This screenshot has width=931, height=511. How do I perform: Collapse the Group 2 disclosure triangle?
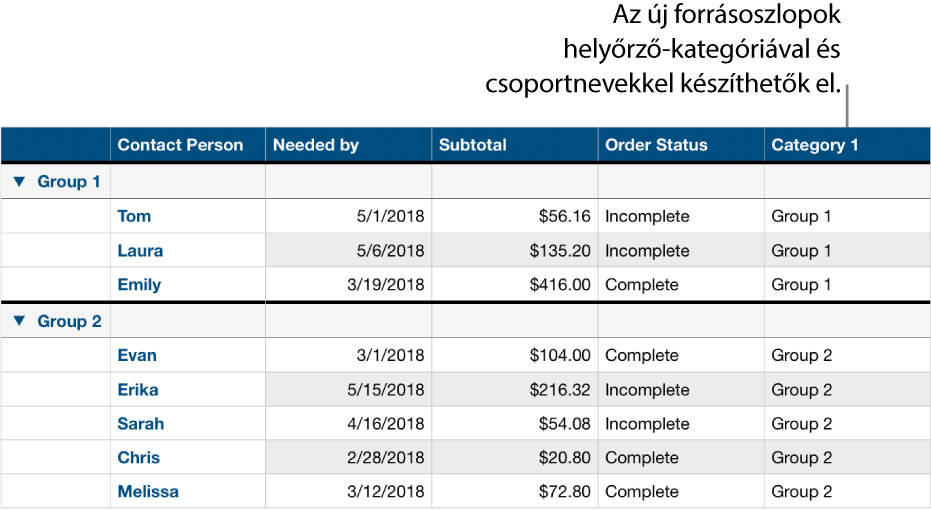point(19,322)
